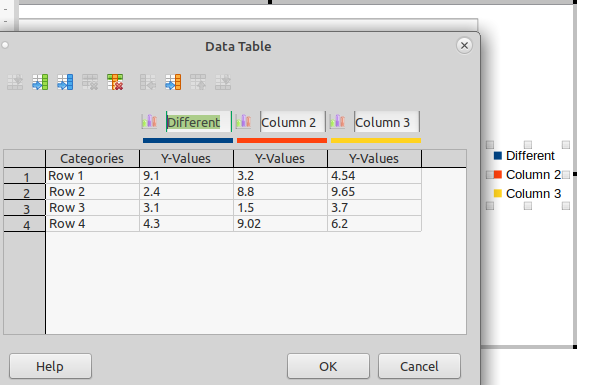The width and height of the screenshot is (611, 385).
Task: Select row header number 2
Action: [25, 192]
